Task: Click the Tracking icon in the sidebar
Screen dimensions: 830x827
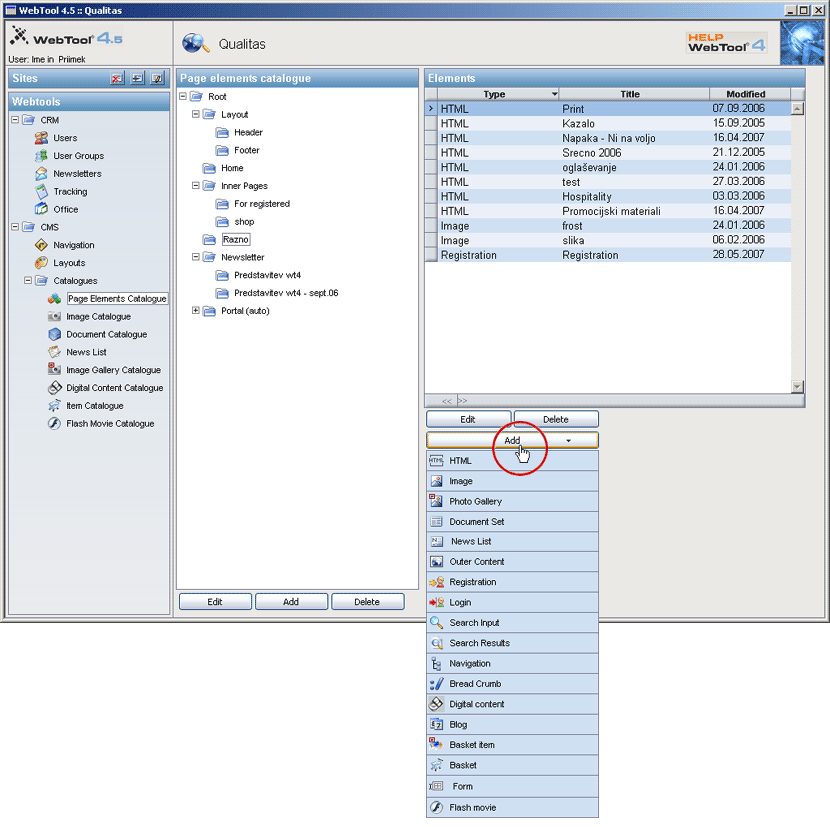Action: [x=41, y=192]
